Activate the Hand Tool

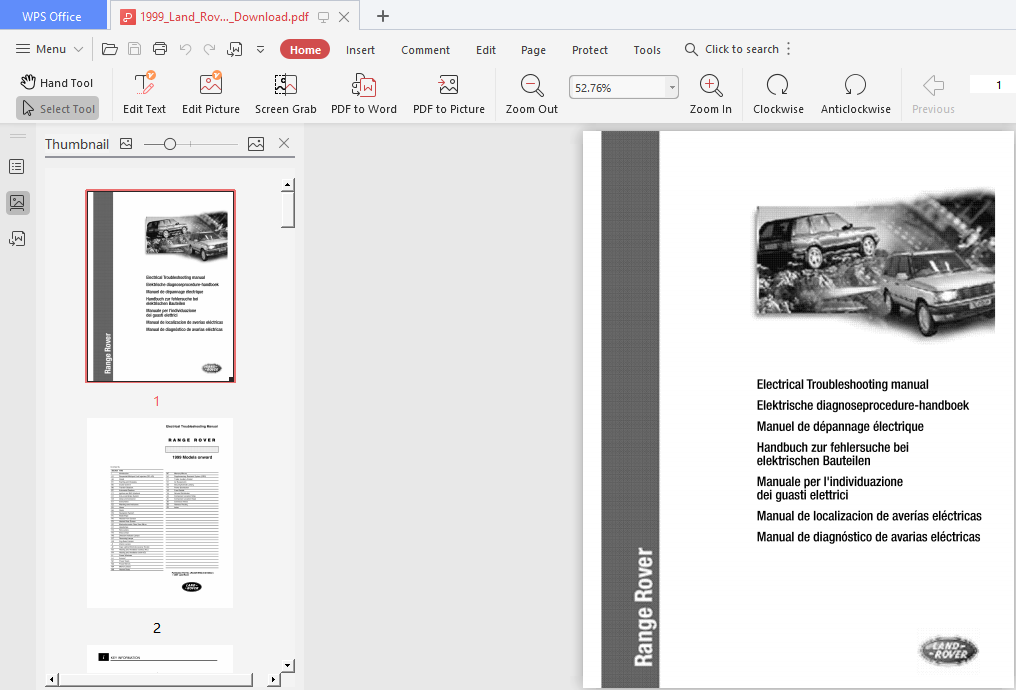click(57, 82)
